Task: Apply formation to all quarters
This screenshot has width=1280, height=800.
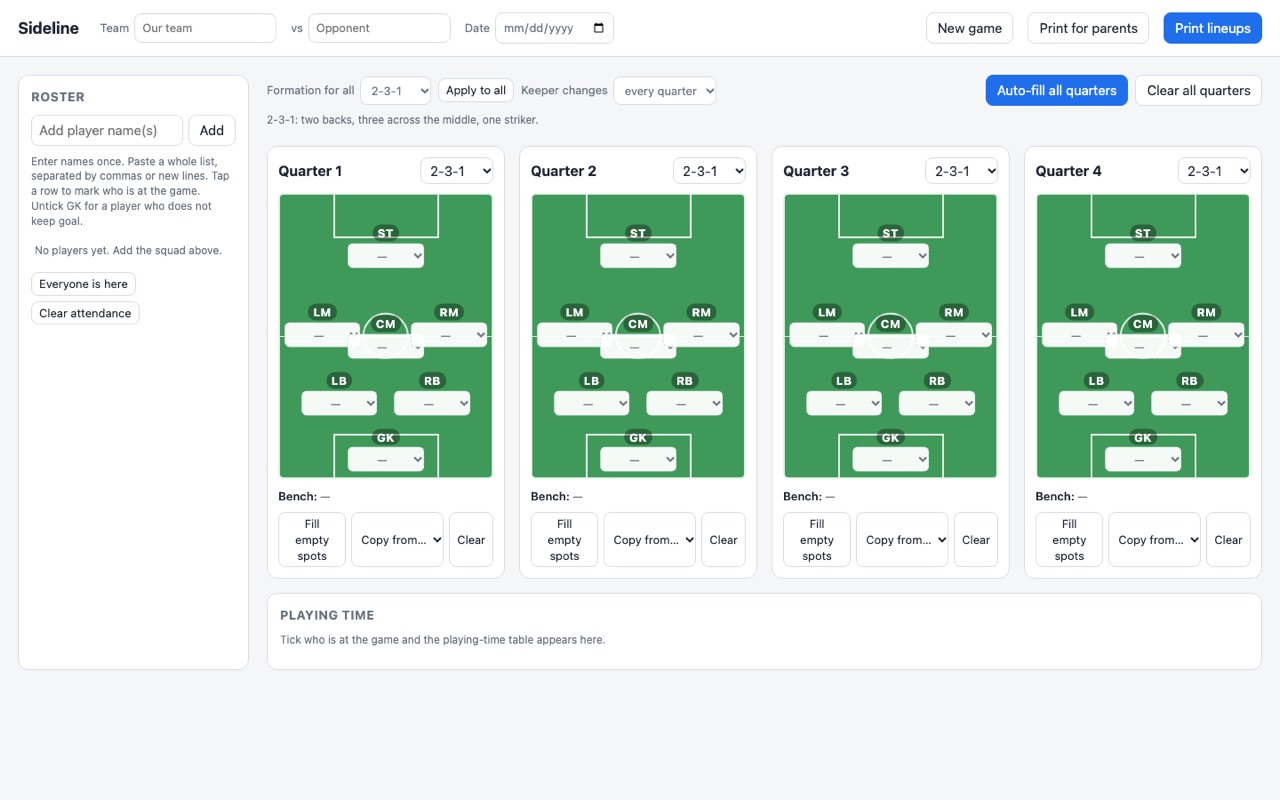Action: (x=476, y=90)
